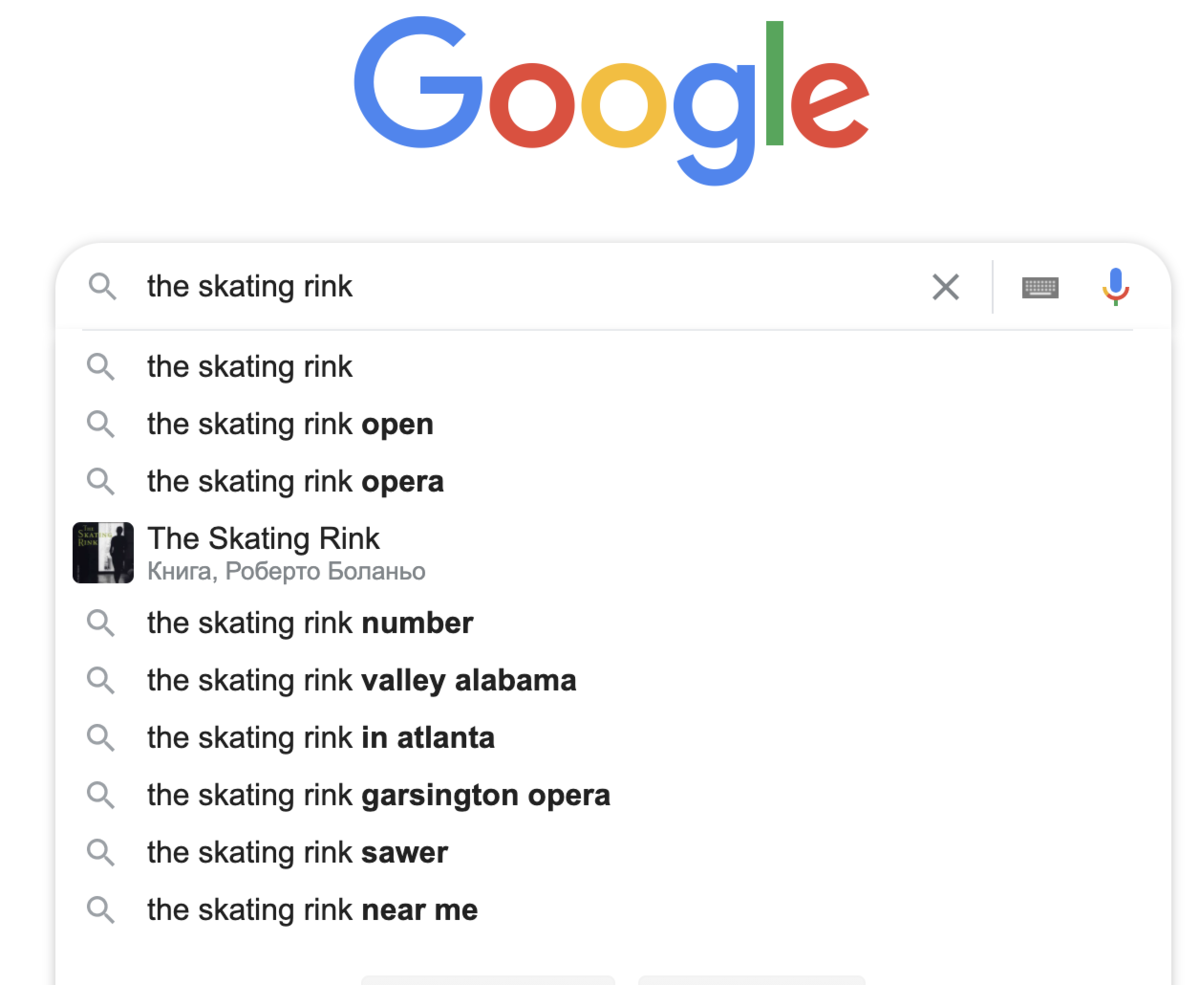This screenshot has width=1200, height=985.
Task: Open The Skating Rink book by Роберто Боланьо
Action: [x=264, y=539]
